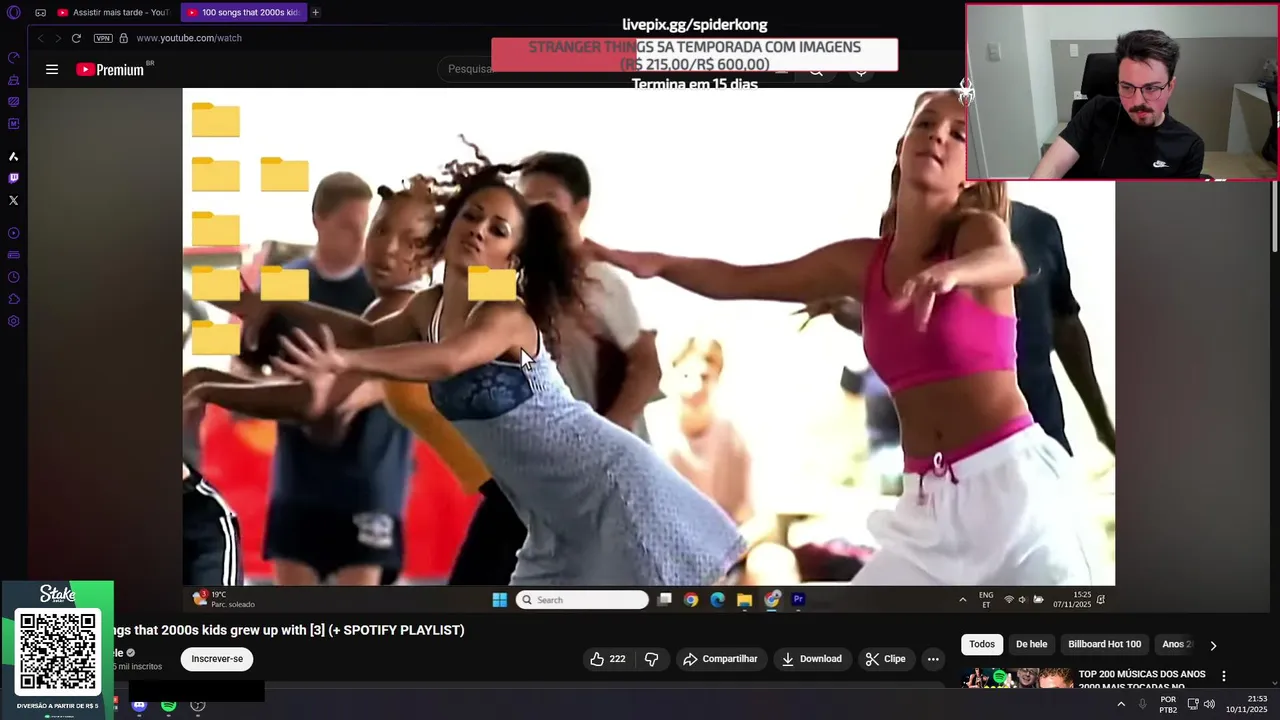This screenshot has width=1280, height=720.
Task: Click the taskbar Search box inside video
Action: tap(582, 600)
